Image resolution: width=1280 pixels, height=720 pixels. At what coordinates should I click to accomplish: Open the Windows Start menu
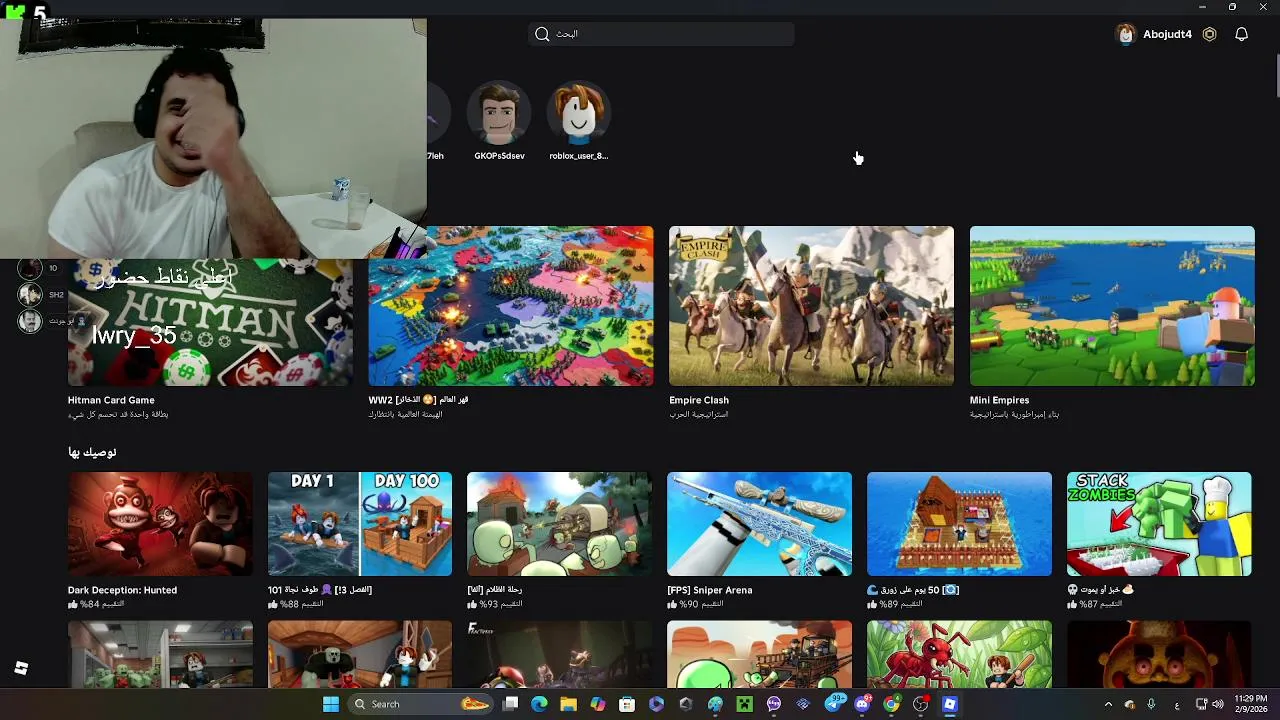331,704
